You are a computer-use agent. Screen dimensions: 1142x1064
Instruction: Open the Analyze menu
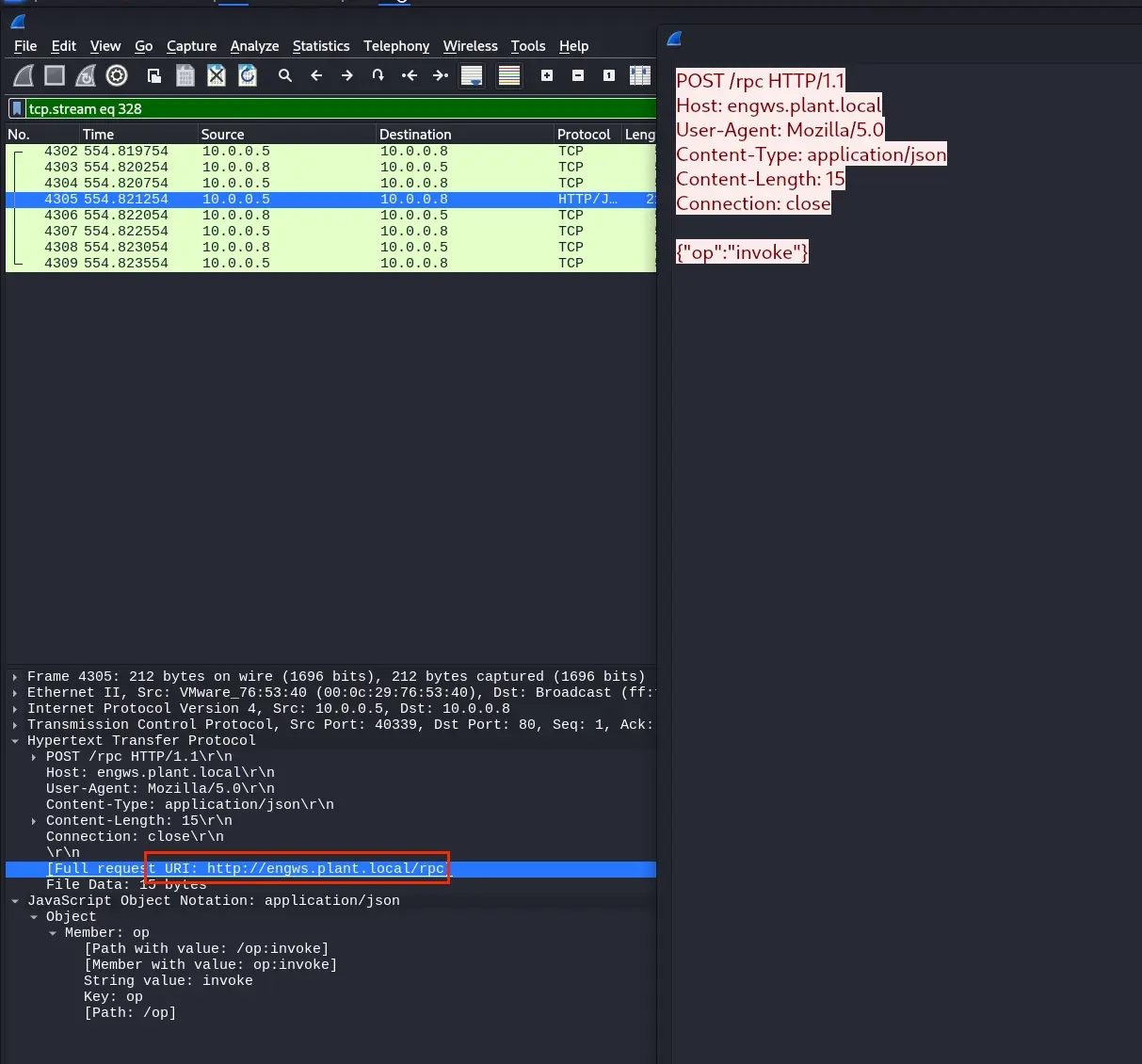[x=254, y=46]
